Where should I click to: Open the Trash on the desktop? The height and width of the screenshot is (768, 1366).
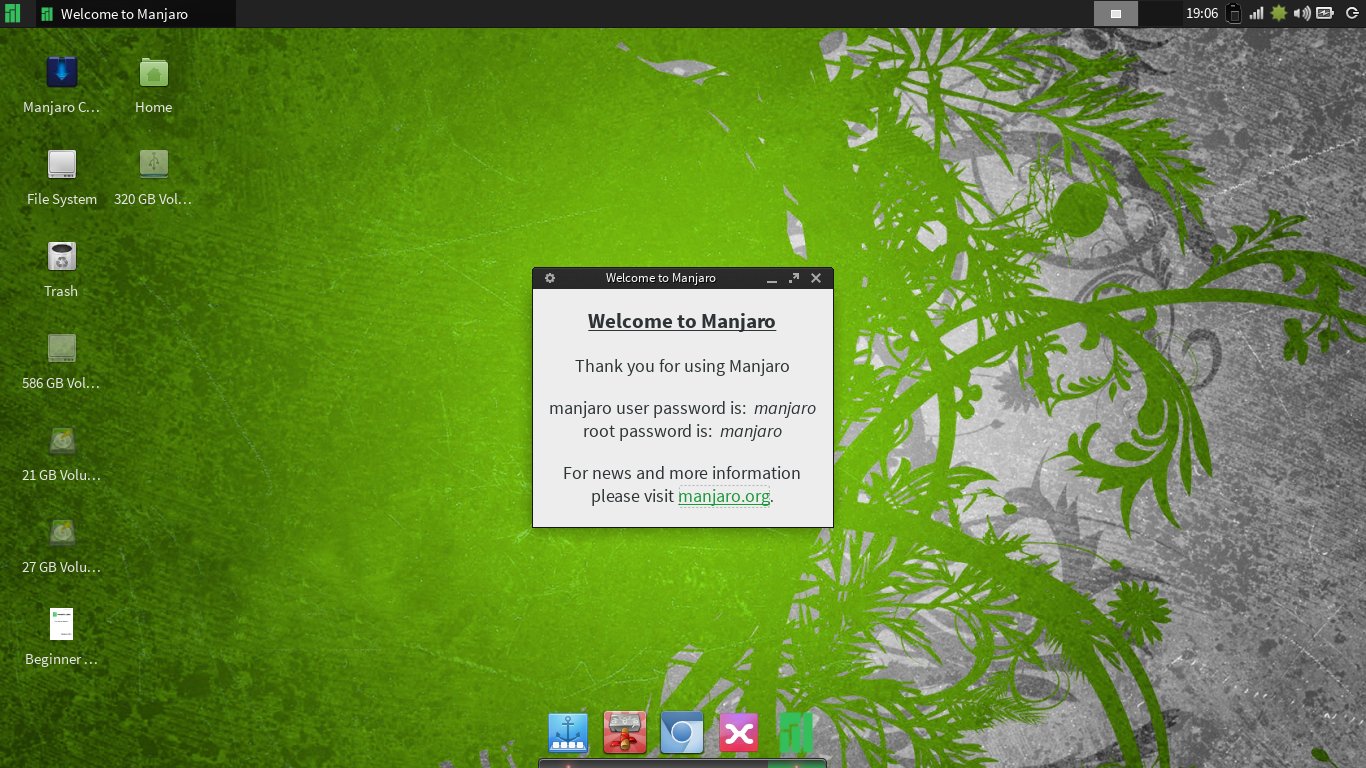point(62,257)
